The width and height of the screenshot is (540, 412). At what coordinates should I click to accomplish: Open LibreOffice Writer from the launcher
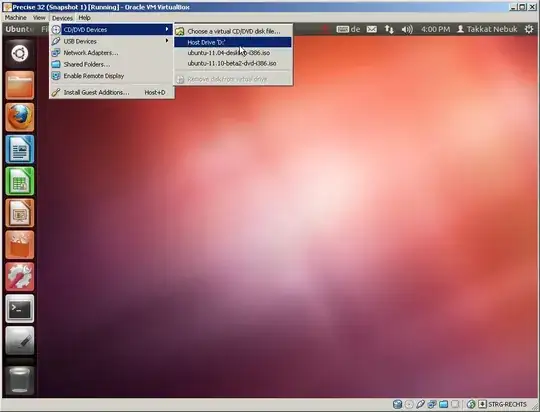20,149
